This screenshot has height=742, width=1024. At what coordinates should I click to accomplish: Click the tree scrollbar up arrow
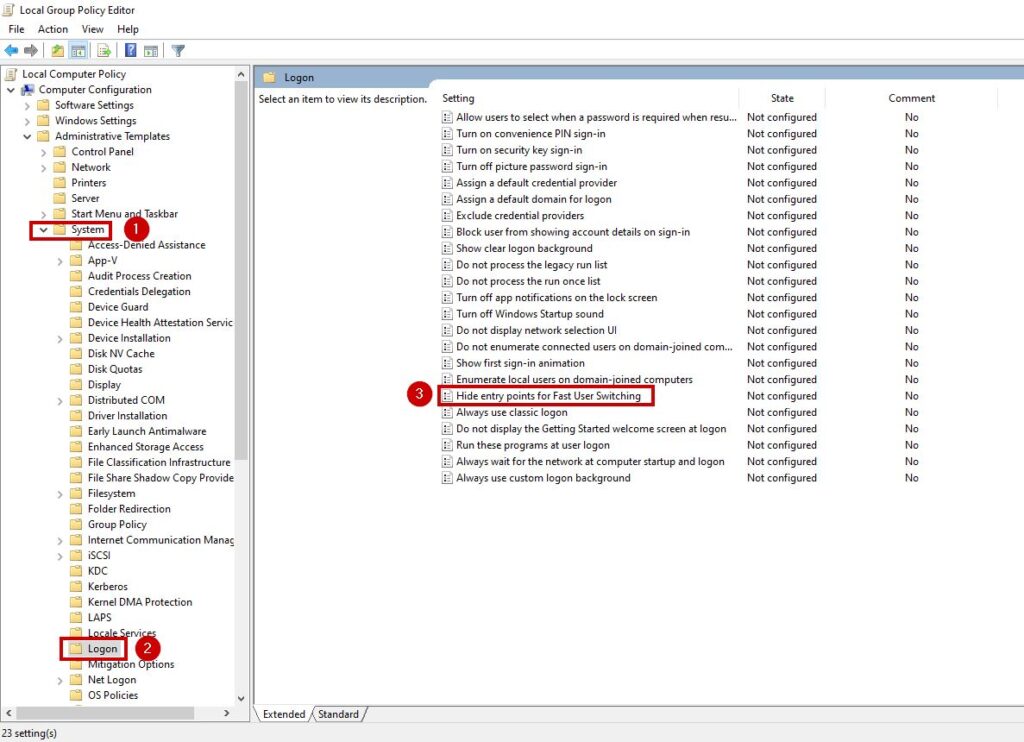[241, 74]
